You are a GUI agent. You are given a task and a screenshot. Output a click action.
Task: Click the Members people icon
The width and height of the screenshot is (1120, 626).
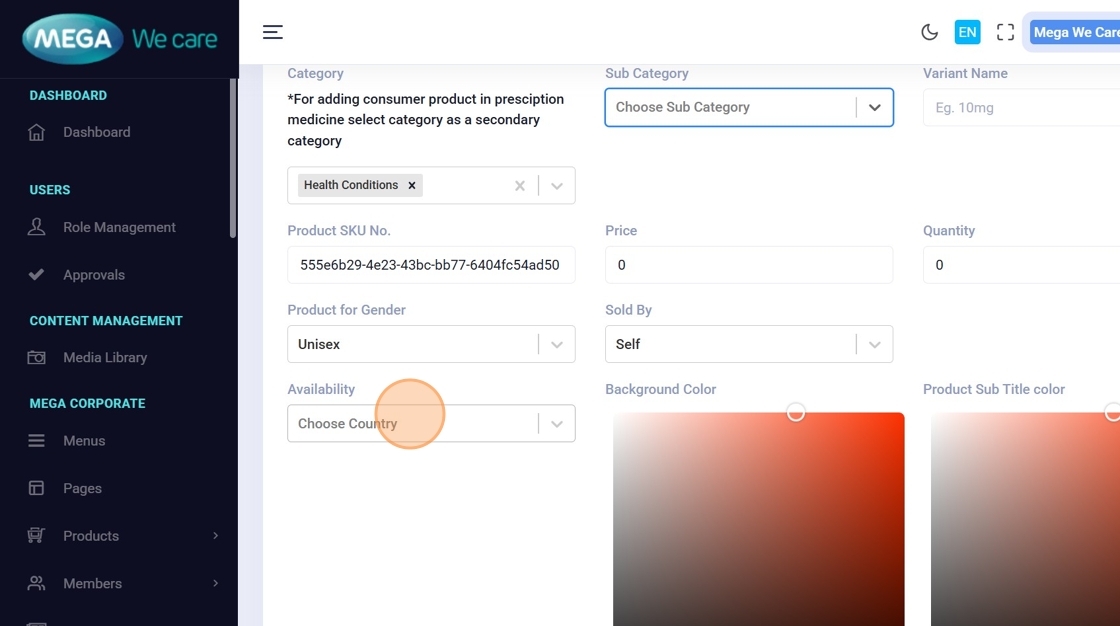(x=37, y=583)
